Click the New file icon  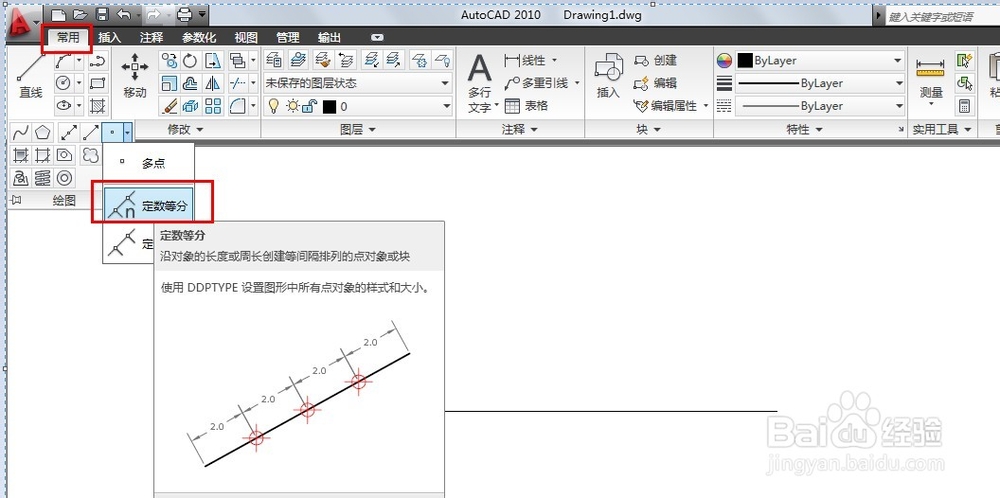pyautogui.click(x=58, y=14)
